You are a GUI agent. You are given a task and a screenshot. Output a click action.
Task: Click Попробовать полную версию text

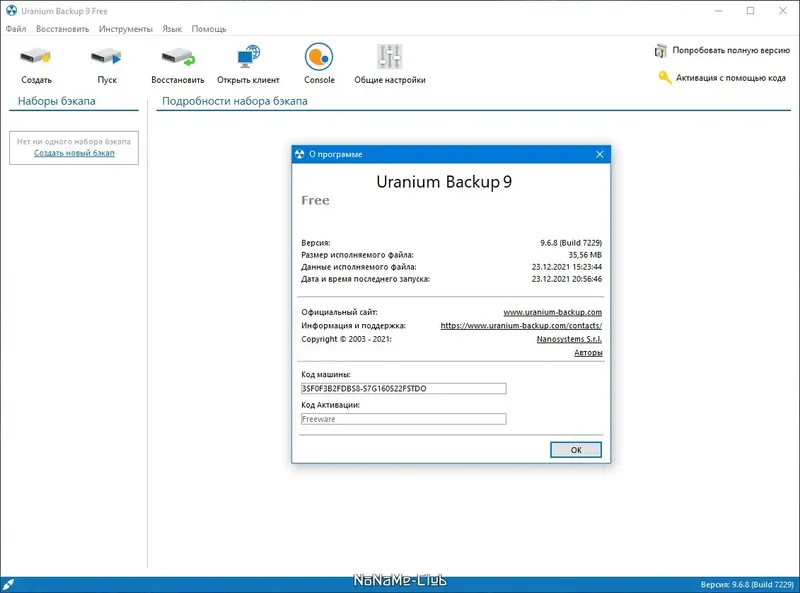pos(731,51)
